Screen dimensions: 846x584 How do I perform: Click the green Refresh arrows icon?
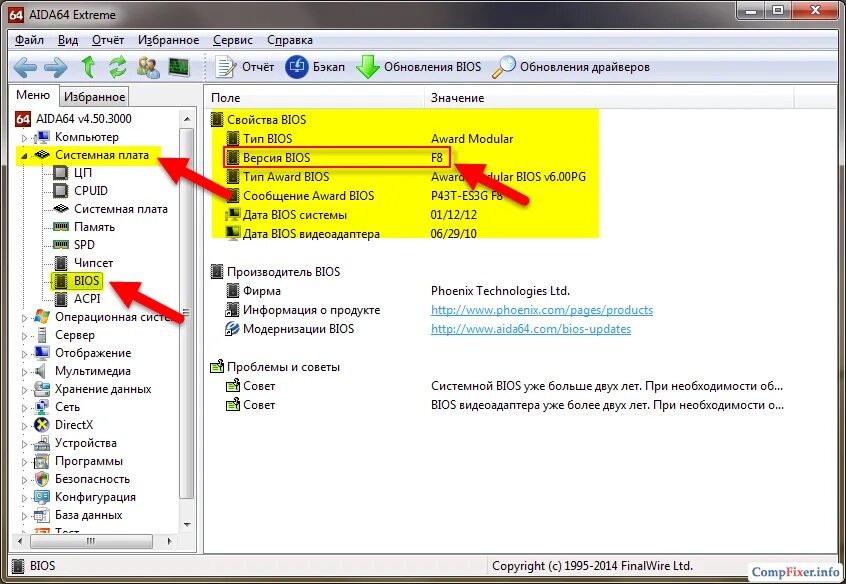click(x=117, y=67)
